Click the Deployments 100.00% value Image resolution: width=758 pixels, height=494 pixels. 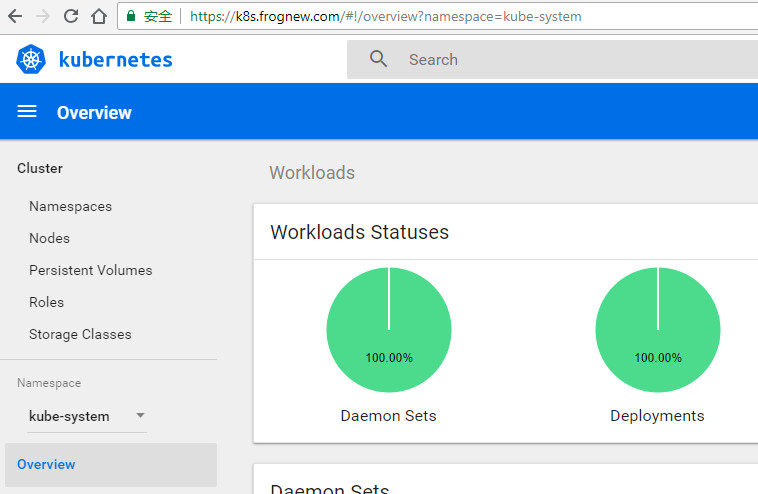tap(657, 358)
